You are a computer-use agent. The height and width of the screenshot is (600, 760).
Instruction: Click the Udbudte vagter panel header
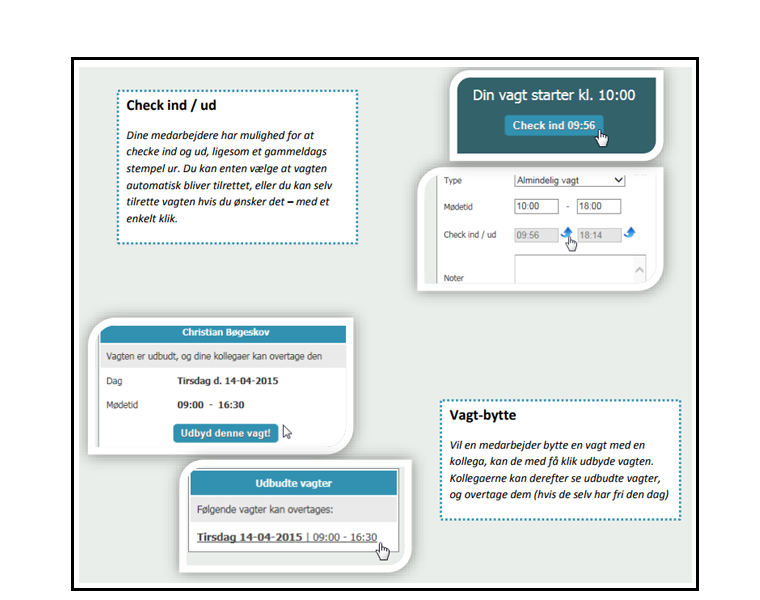click(x=294, y=483)
